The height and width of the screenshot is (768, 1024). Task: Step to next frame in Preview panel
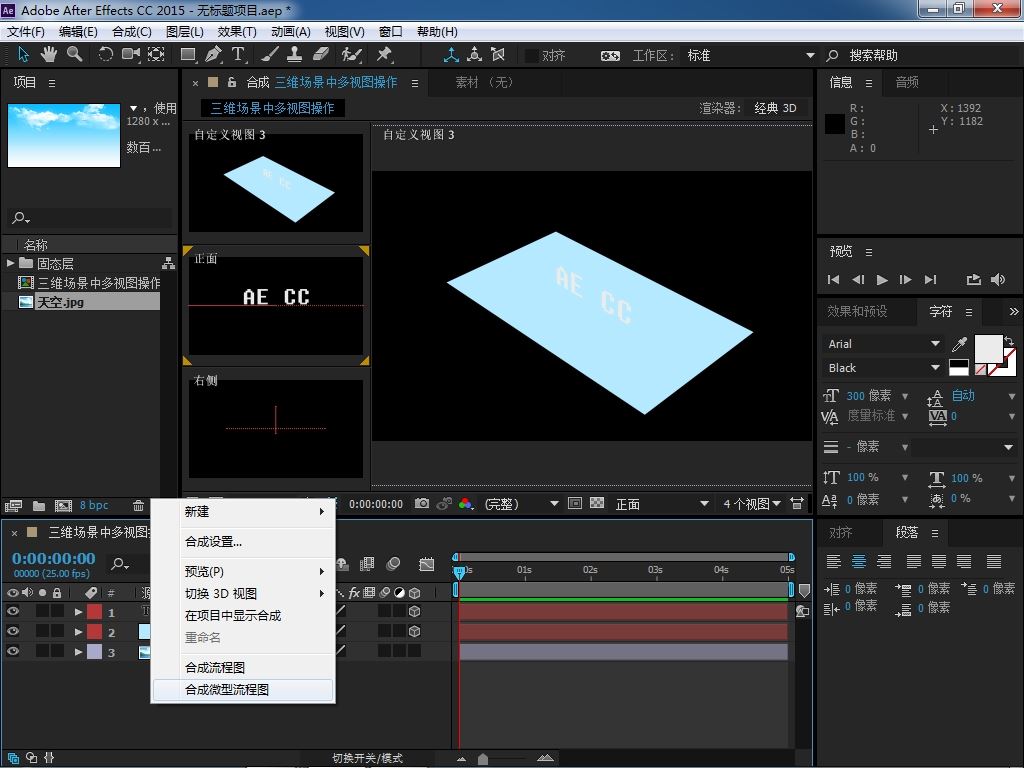click(x=906, y=280)
